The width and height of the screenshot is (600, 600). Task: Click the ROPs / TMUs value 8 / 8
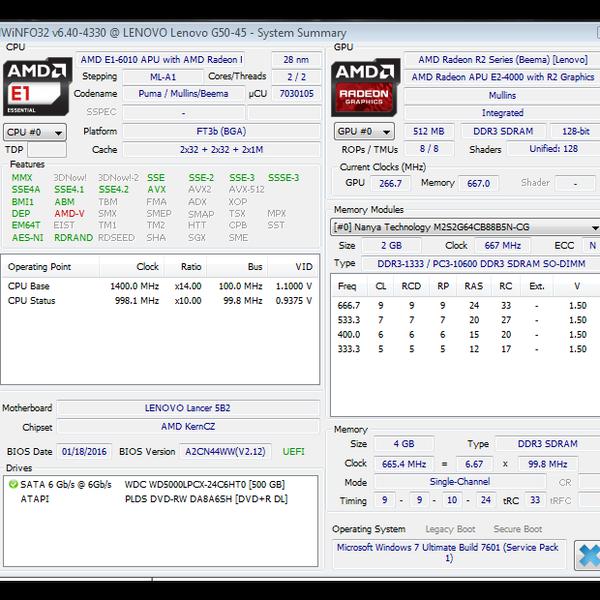coord(429,149)
